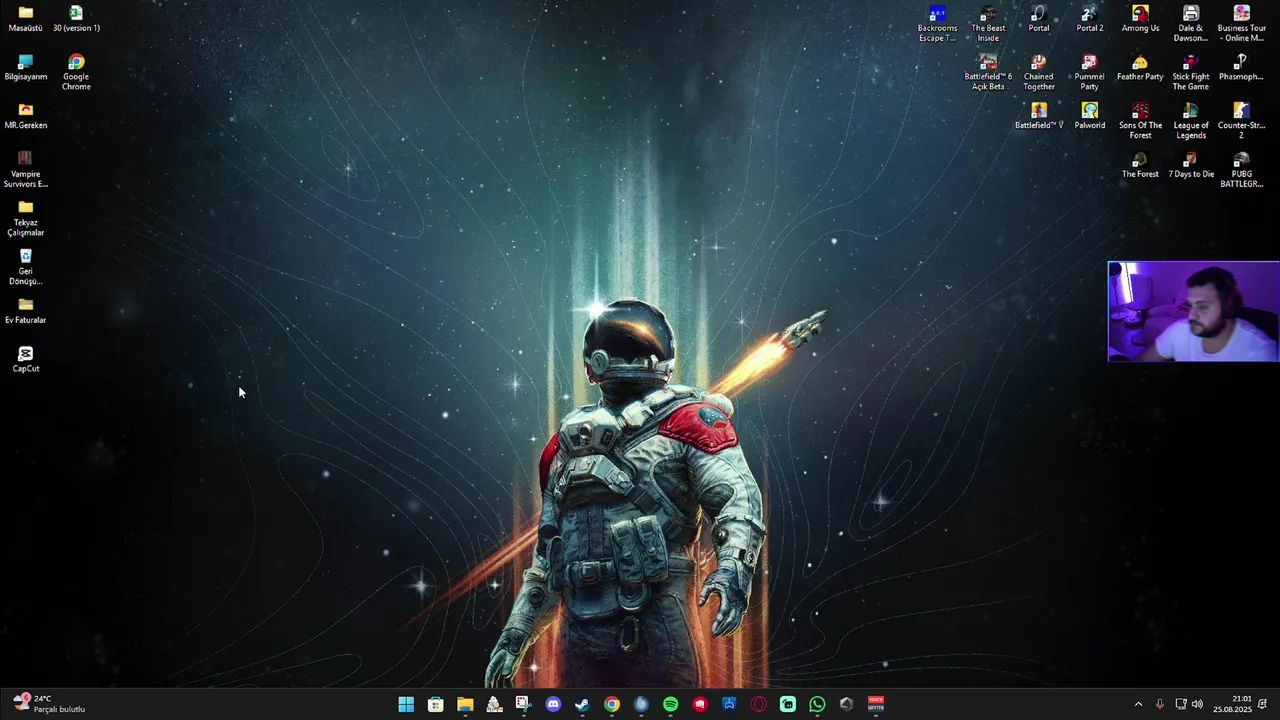1280x720 pixels.
Task: Select the Business Tour shortcut
Action: click(1241, 23)
